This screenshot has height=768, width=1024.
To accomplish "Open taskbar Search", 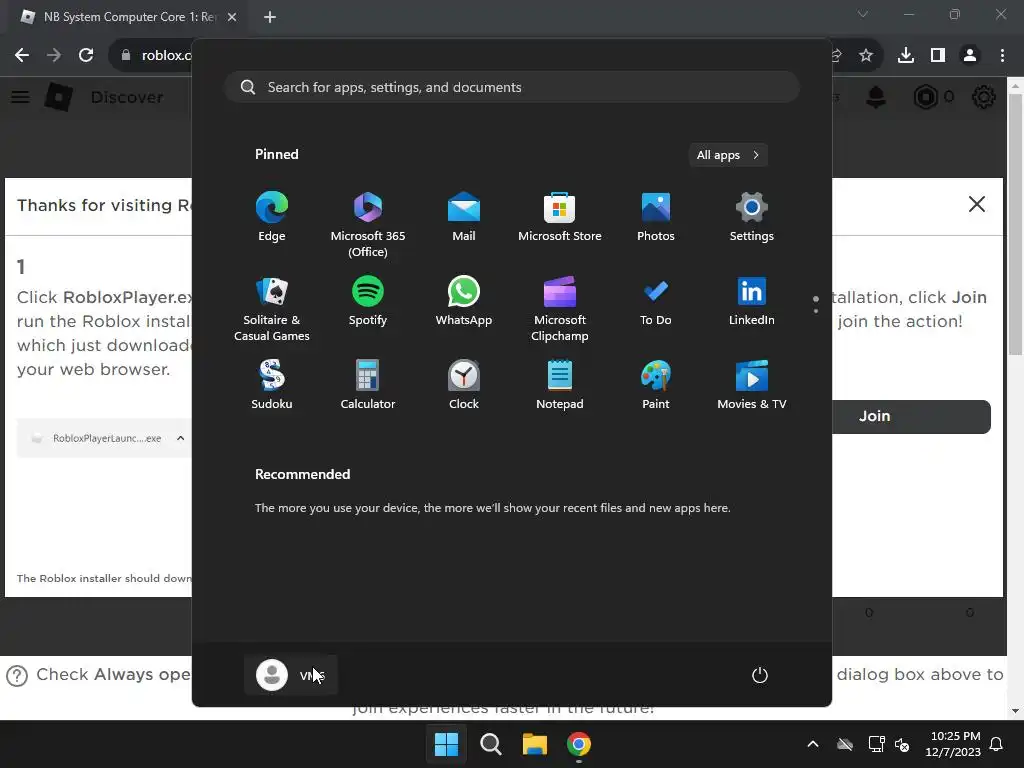I will coord(490,744).
